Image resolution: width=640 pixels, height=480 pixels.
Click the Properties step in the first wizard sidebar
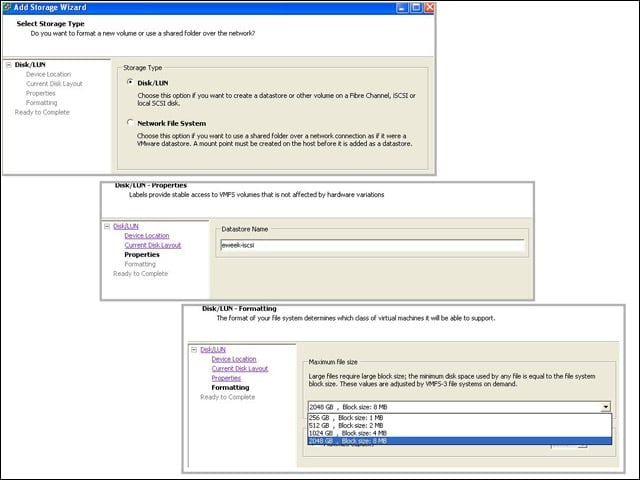tap(40, 93)
